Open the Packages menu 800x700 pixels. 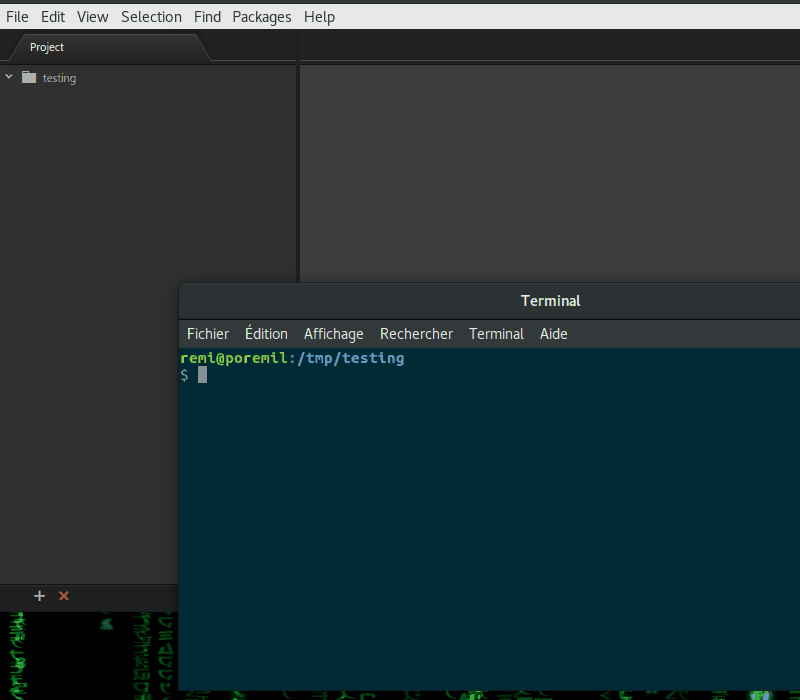point(261,16)
